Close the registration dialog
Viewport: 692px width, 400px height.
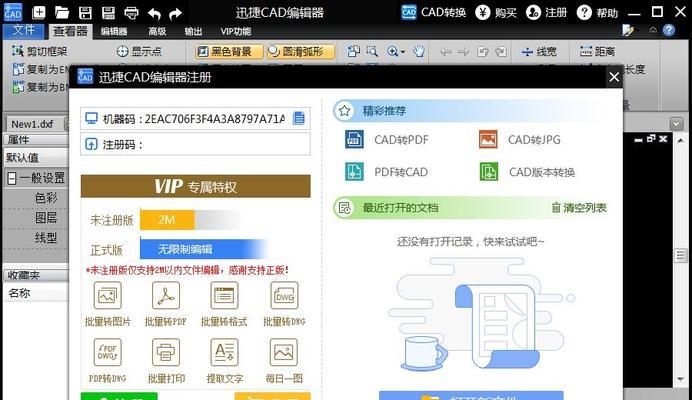click(x=614, y=77)
